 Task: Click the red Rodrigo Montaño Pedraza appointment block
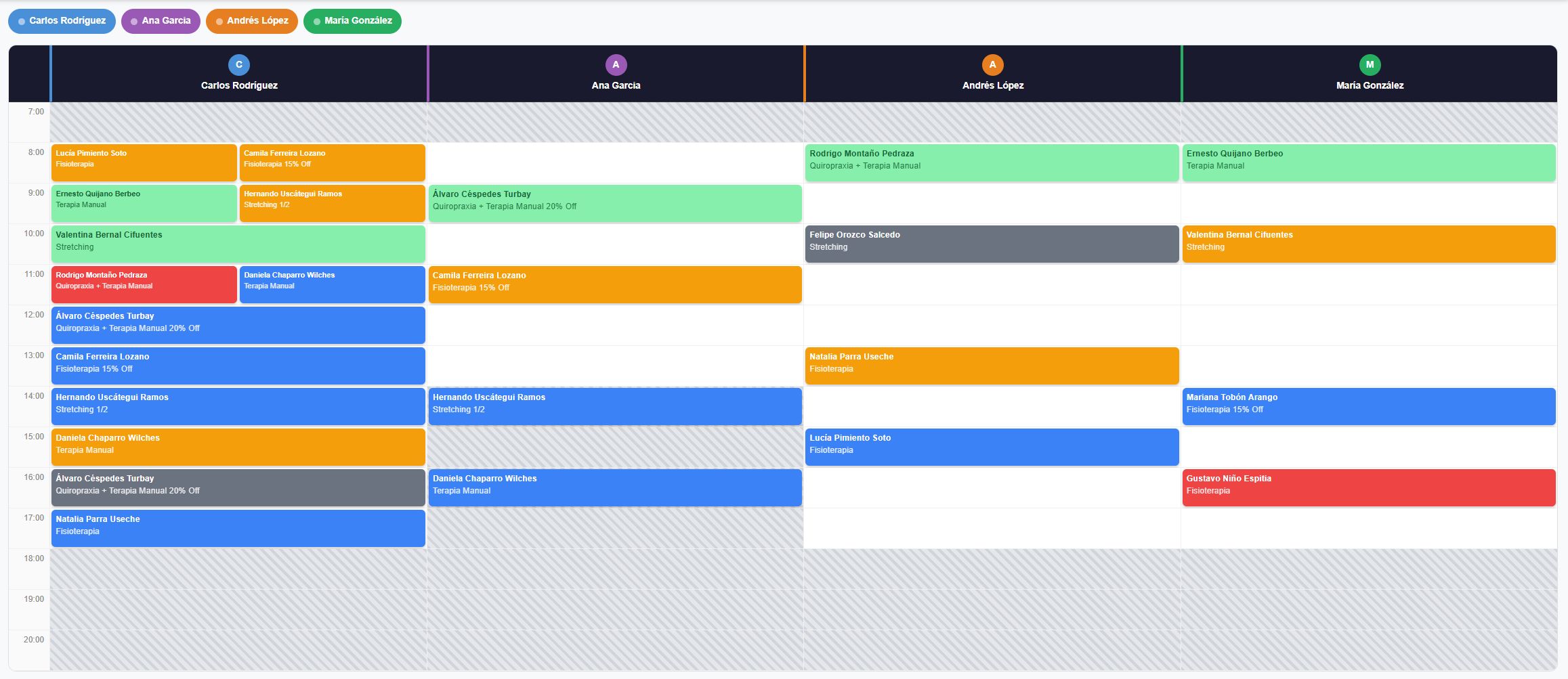pos(144,284)
